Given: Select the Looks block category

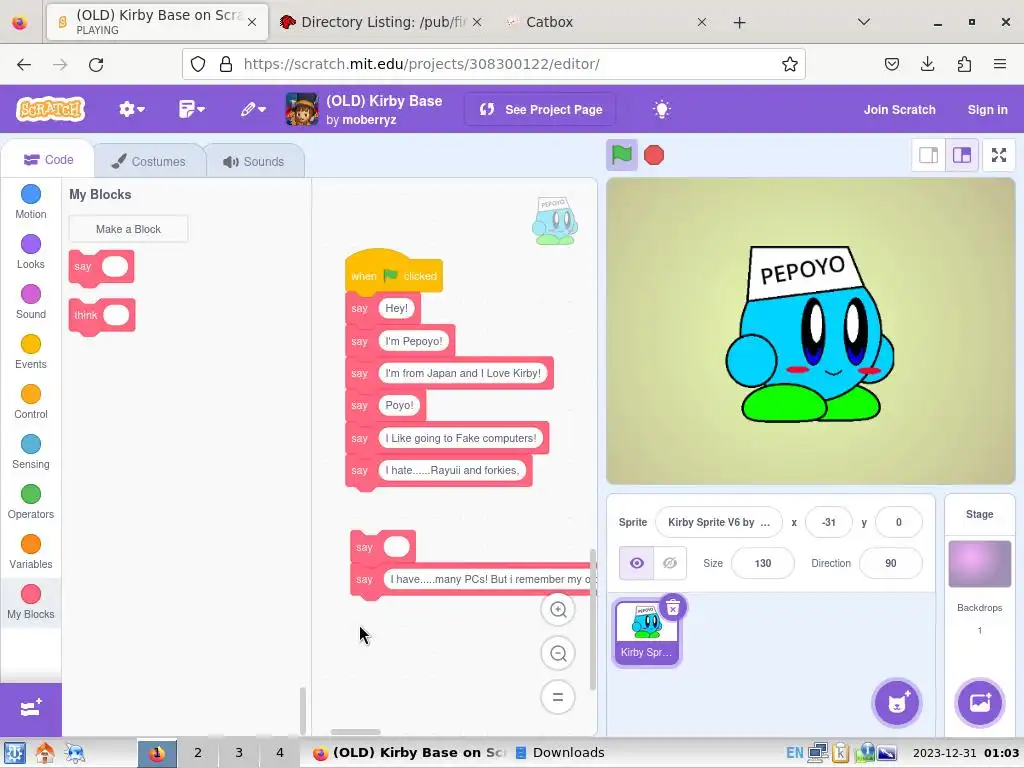Looking at the screenshot, I should 31,252.
